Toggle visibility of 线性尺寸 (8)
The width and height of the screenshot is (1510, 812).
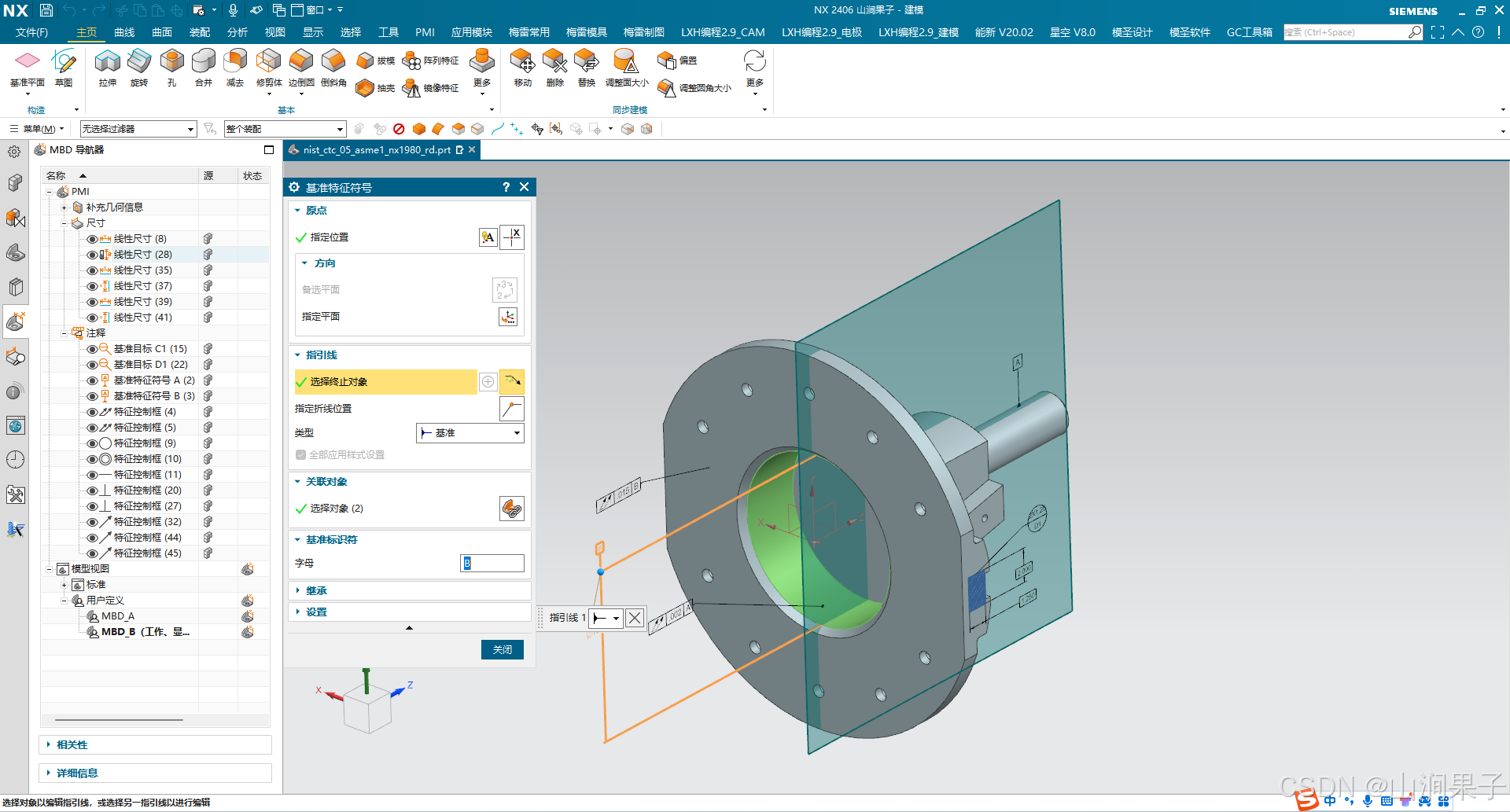pyautogui.click(x=92, y=239)
